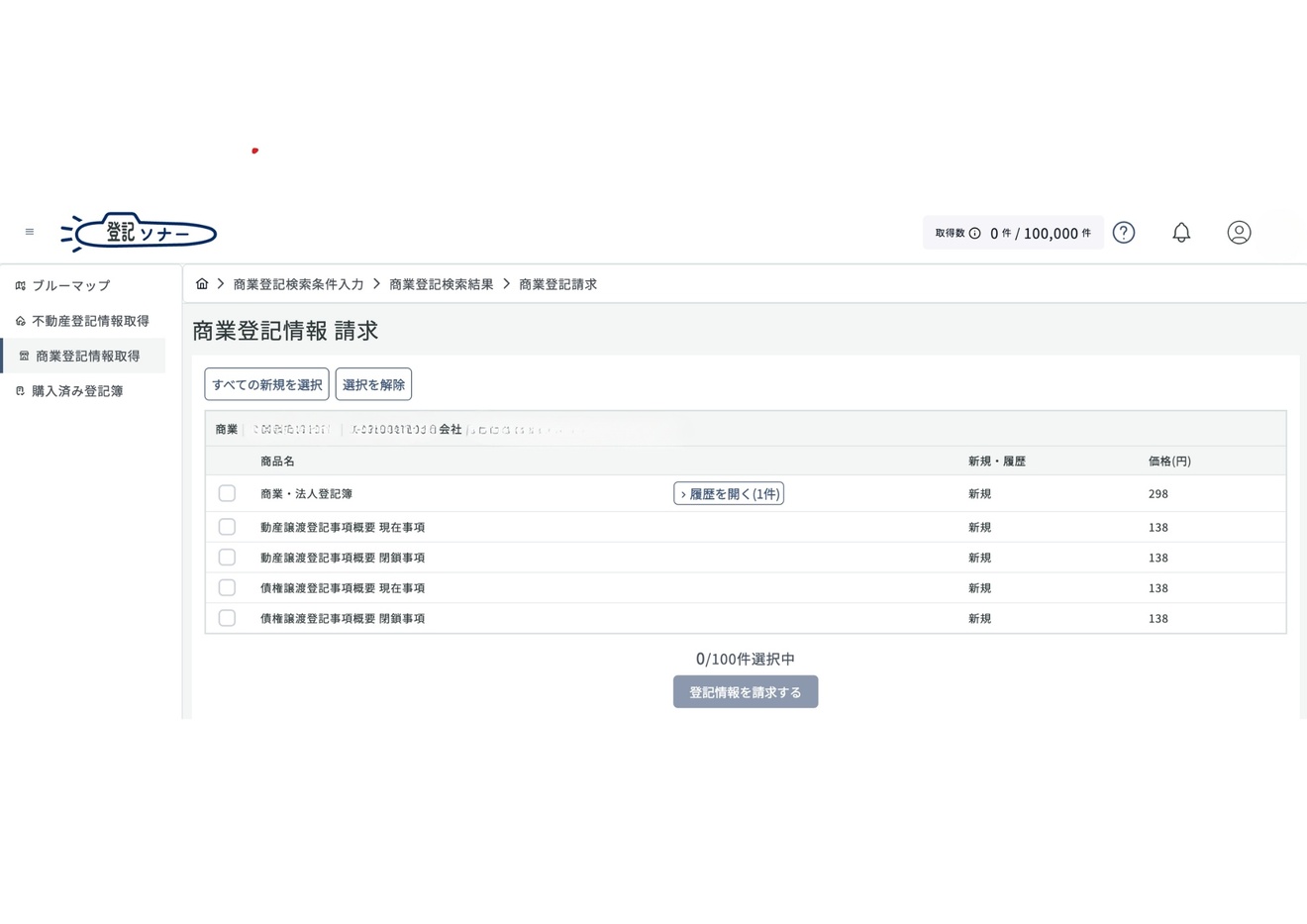Check 動産譲渡登記事項概要 現在事項 checkbox
The height and width of the screenshot is (924, 1307).
227,527
